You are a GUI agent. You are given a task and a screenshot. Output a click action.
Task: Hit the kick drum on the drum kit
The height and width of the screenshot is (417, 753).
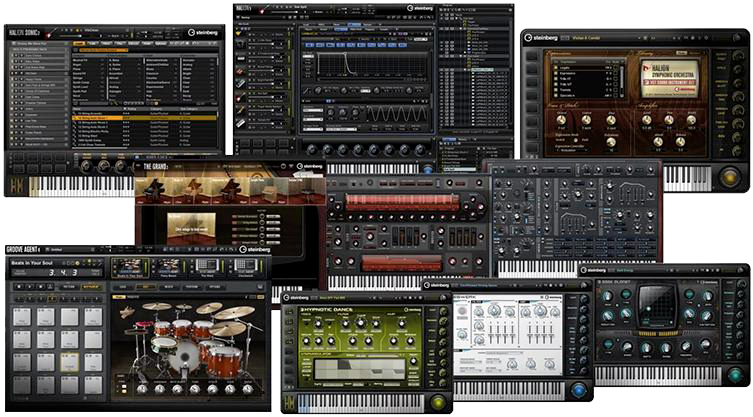click(185, 354)
